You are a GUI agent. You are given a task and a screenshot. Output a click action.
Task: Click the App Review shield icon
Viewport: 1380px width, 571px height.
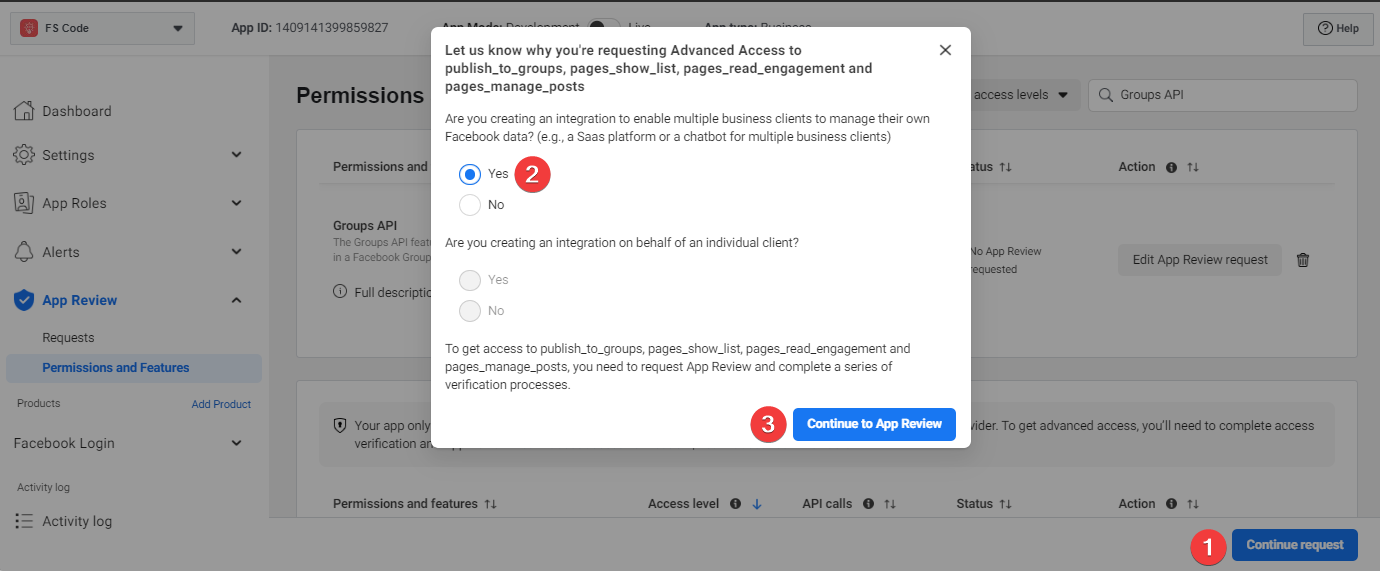coord(24,300)
